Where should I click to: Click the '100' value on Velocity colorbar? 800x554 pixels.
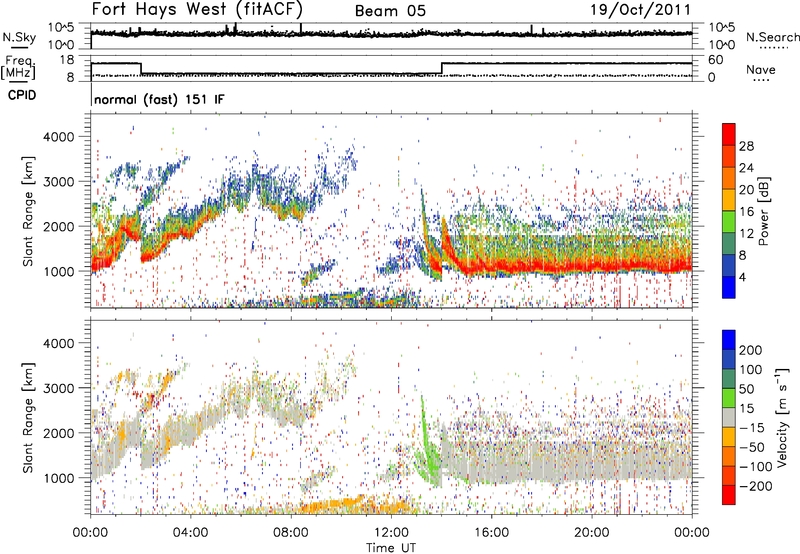pos(751,369)
